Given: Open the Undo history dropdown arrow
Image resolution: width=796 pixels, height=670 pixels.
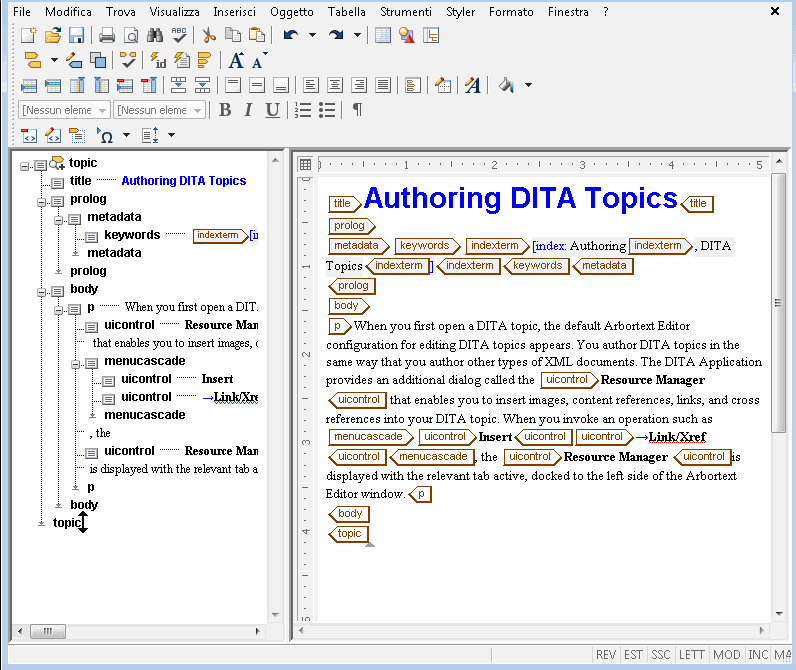Looking at the screenshot, I should (312, 35).
